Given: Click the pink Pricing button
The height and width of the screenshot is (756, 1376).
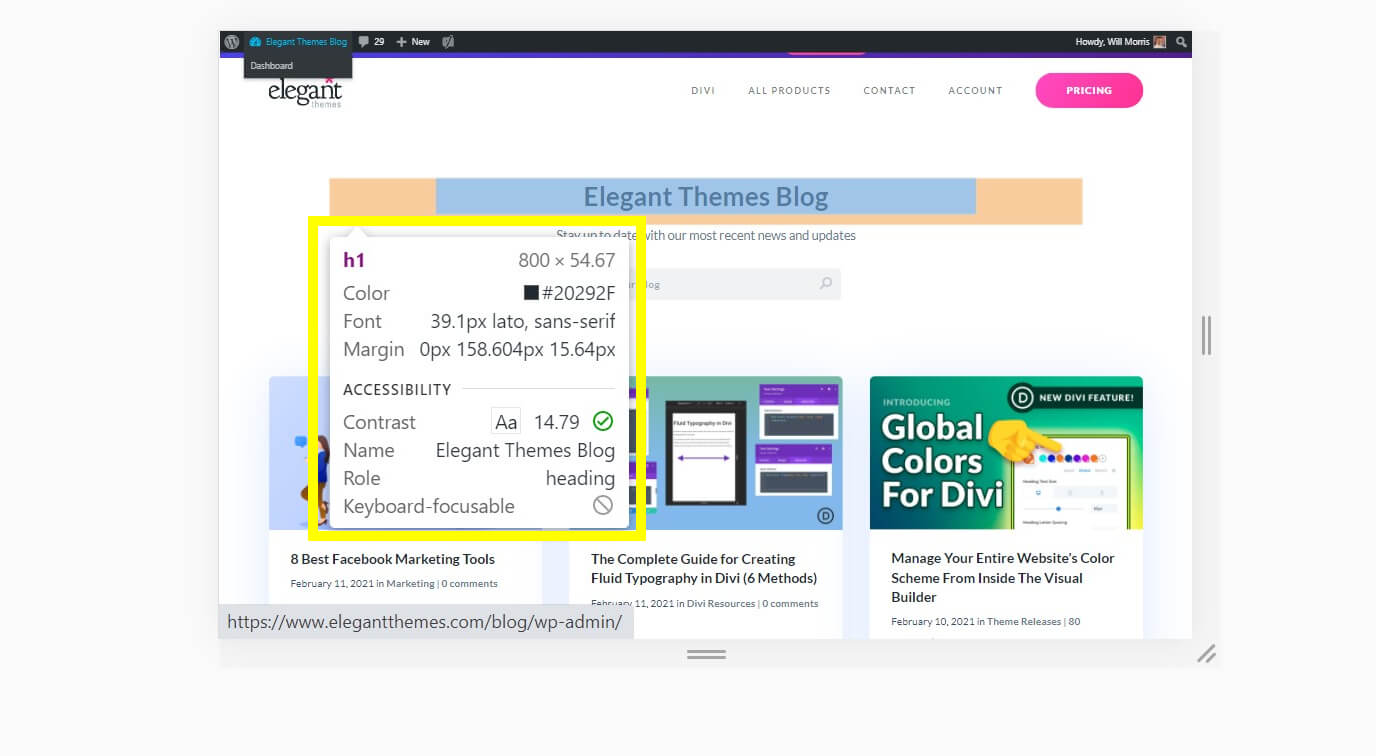Looking at the screenshot, I should [x=1088, y=90].
